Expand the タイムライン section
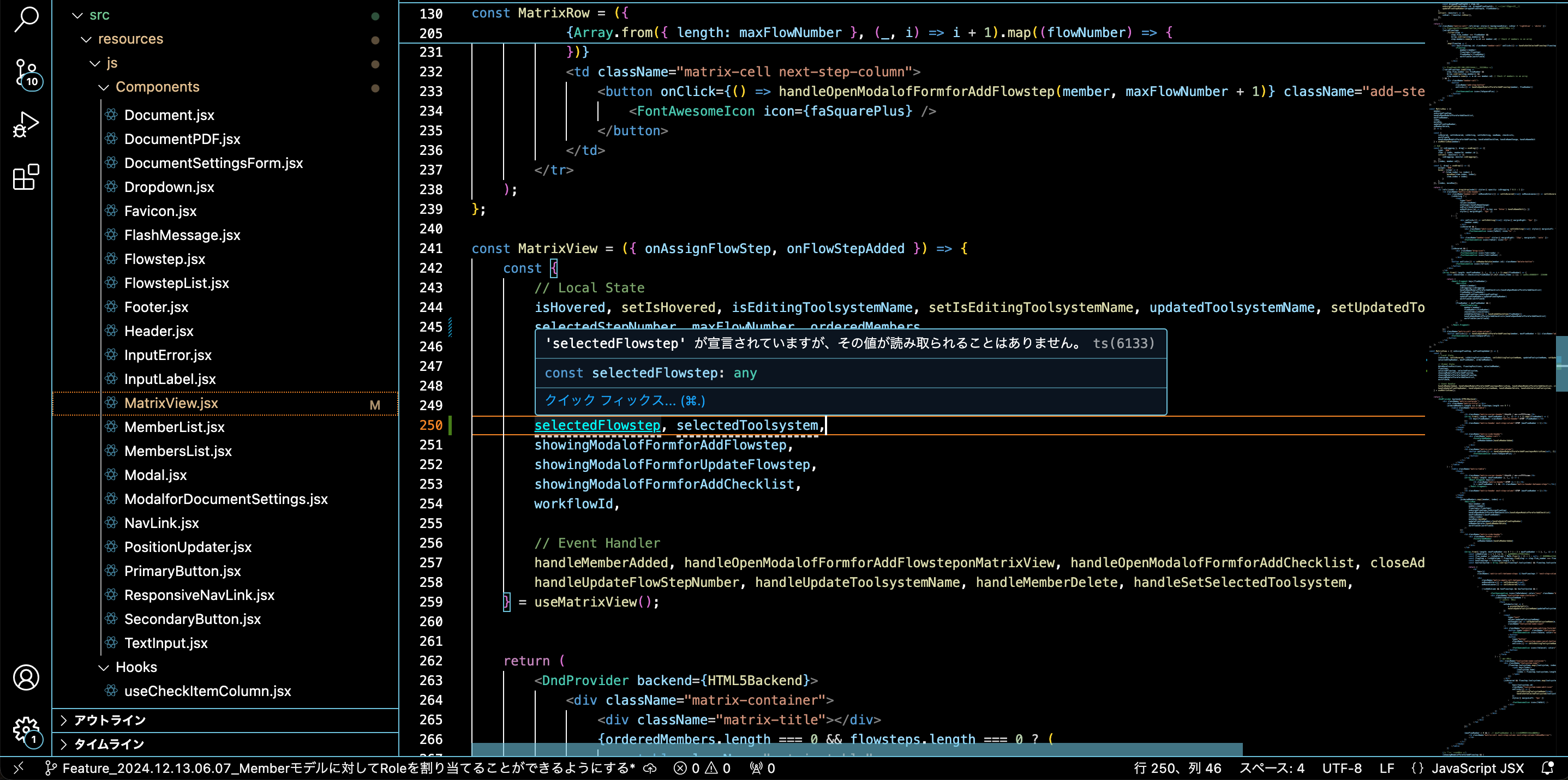1568x780 pixels. 109,744
